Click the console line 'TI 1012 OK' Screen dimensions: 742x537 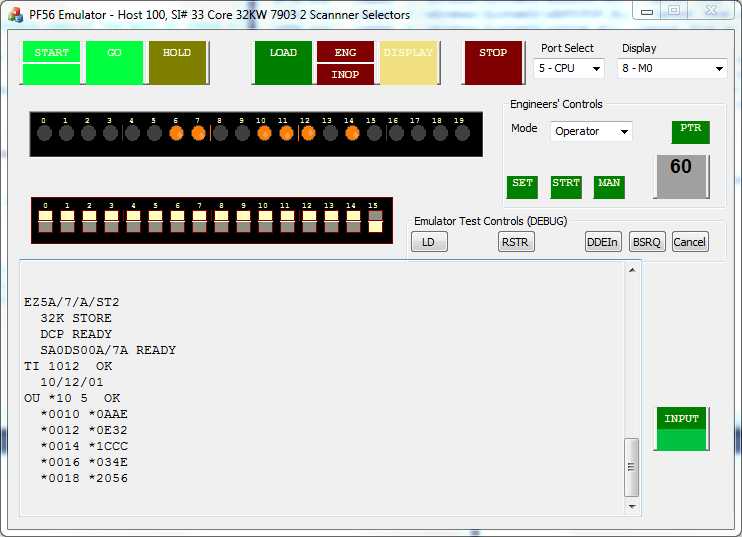[x=68, y=366]
